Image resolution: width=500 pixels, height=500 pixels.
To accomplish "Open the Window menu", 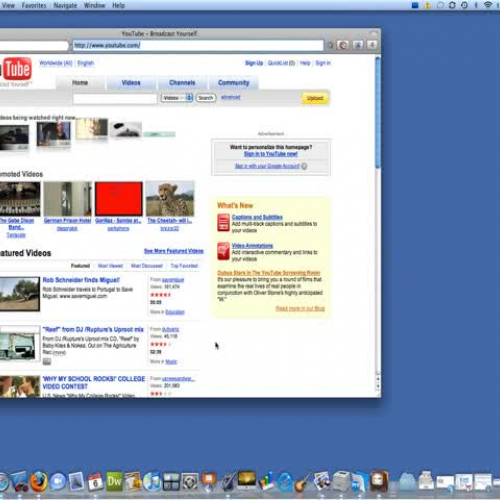I will tap(94, 5).
